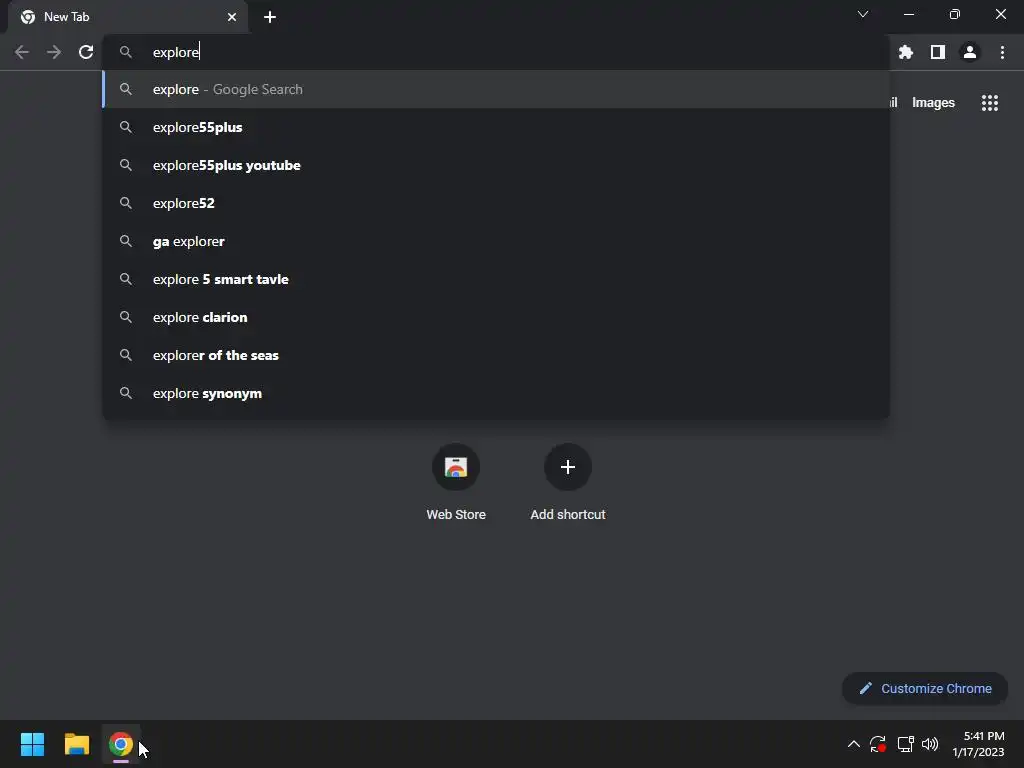Click the Extensions puzzle icon
1024x768 pixels.
tap(905, 52)
